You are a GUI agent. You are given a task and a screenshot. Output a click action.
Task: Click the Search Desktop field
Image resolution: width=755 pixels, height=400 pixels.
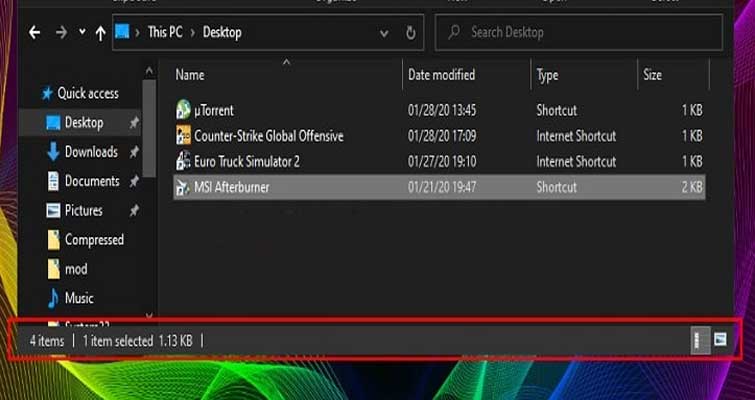pyautogui.click(x=579, y=32)
